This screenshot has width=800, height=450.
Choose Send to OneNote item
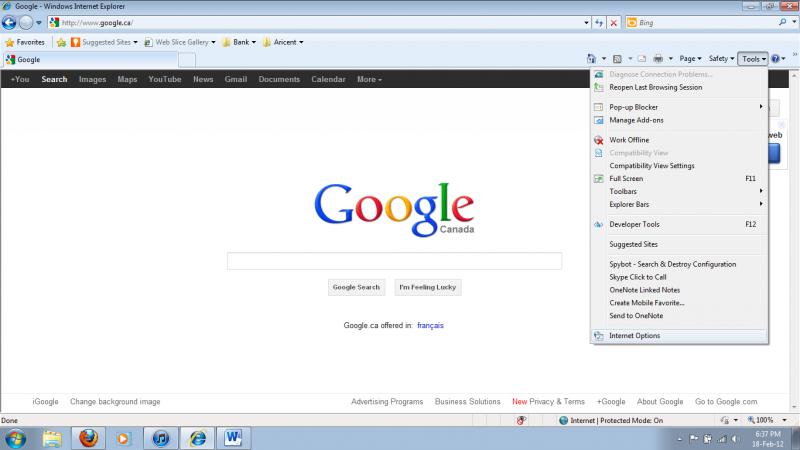tap(679, 316)
